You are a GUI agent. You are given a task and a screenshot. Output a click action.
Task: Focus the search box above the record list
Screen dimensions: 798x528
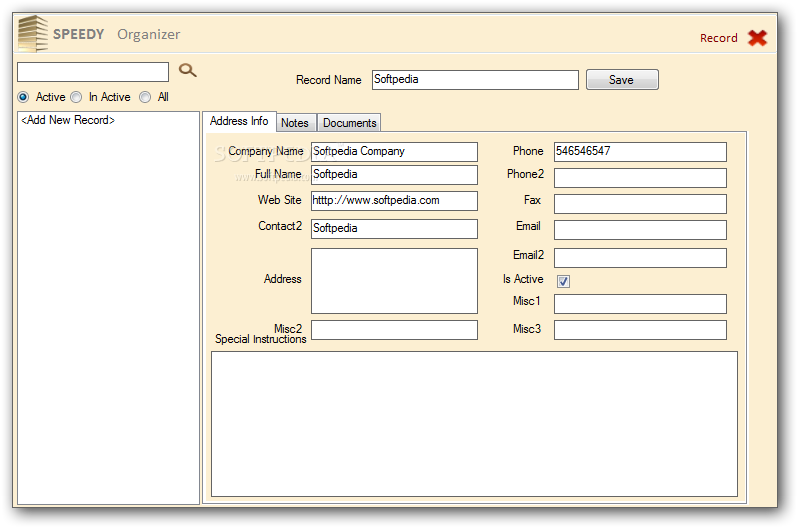click(93, 72)
